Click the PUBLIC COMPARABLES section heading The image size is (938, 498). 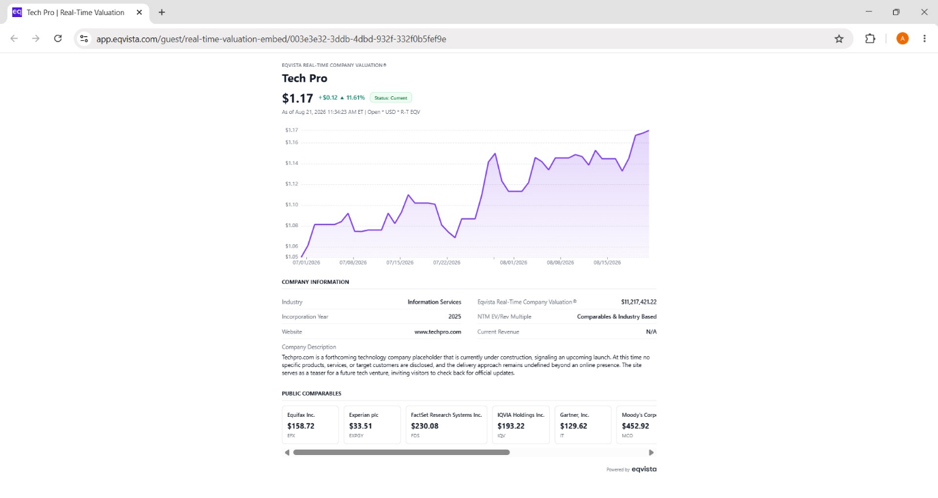point(312,393)
